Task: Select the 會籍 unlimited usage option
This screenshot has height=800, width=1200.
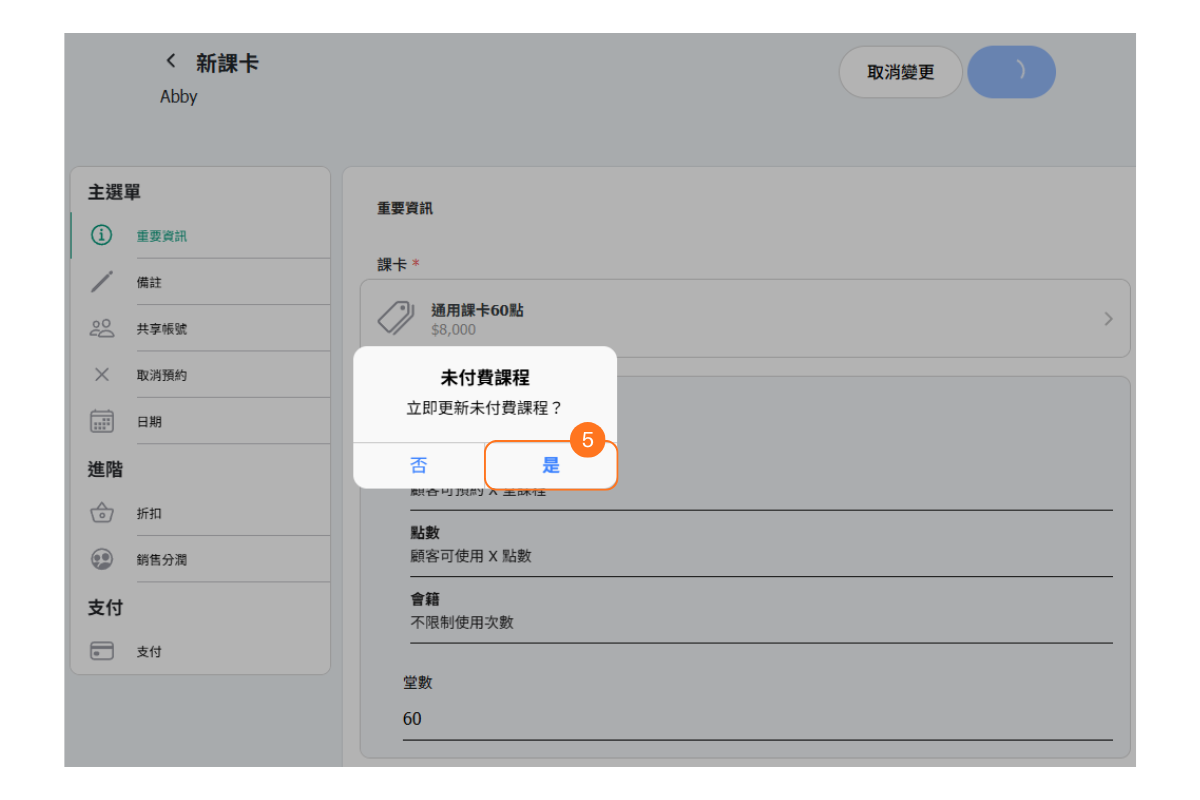Action: [x=760, y=611]
